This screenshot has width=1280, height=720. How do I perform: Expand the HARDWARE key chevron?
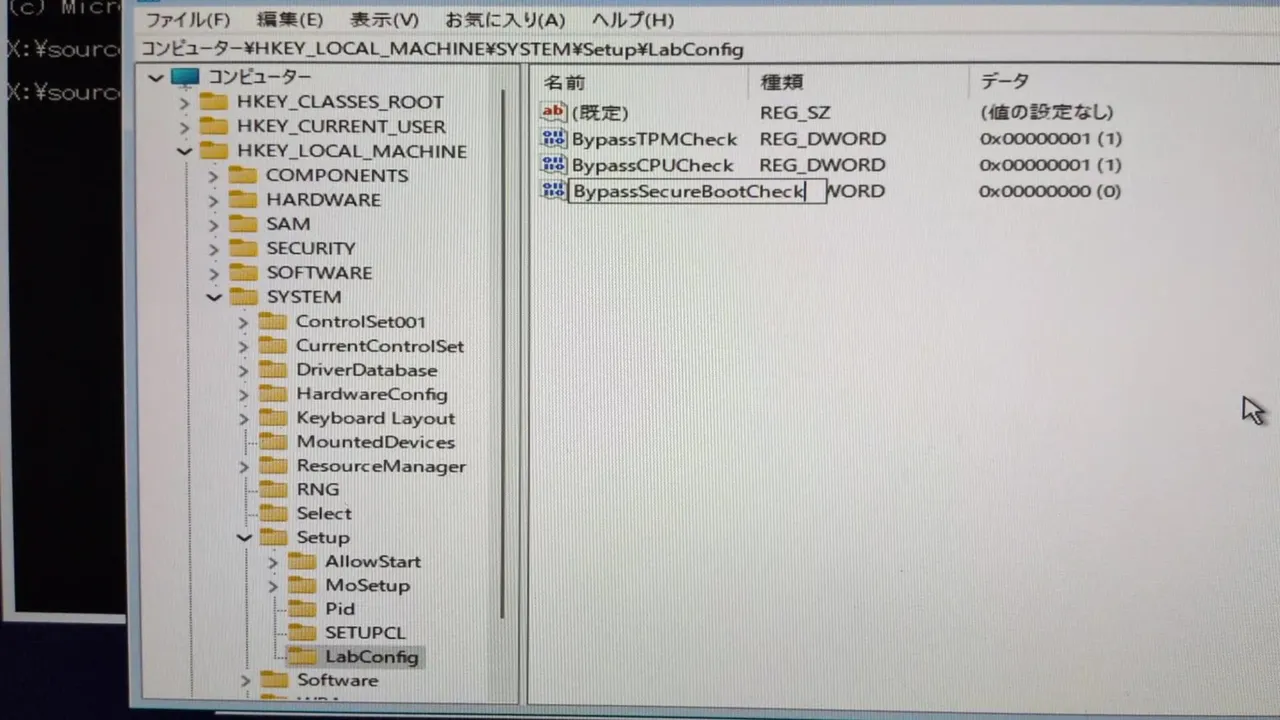click(x=213, y=200)
